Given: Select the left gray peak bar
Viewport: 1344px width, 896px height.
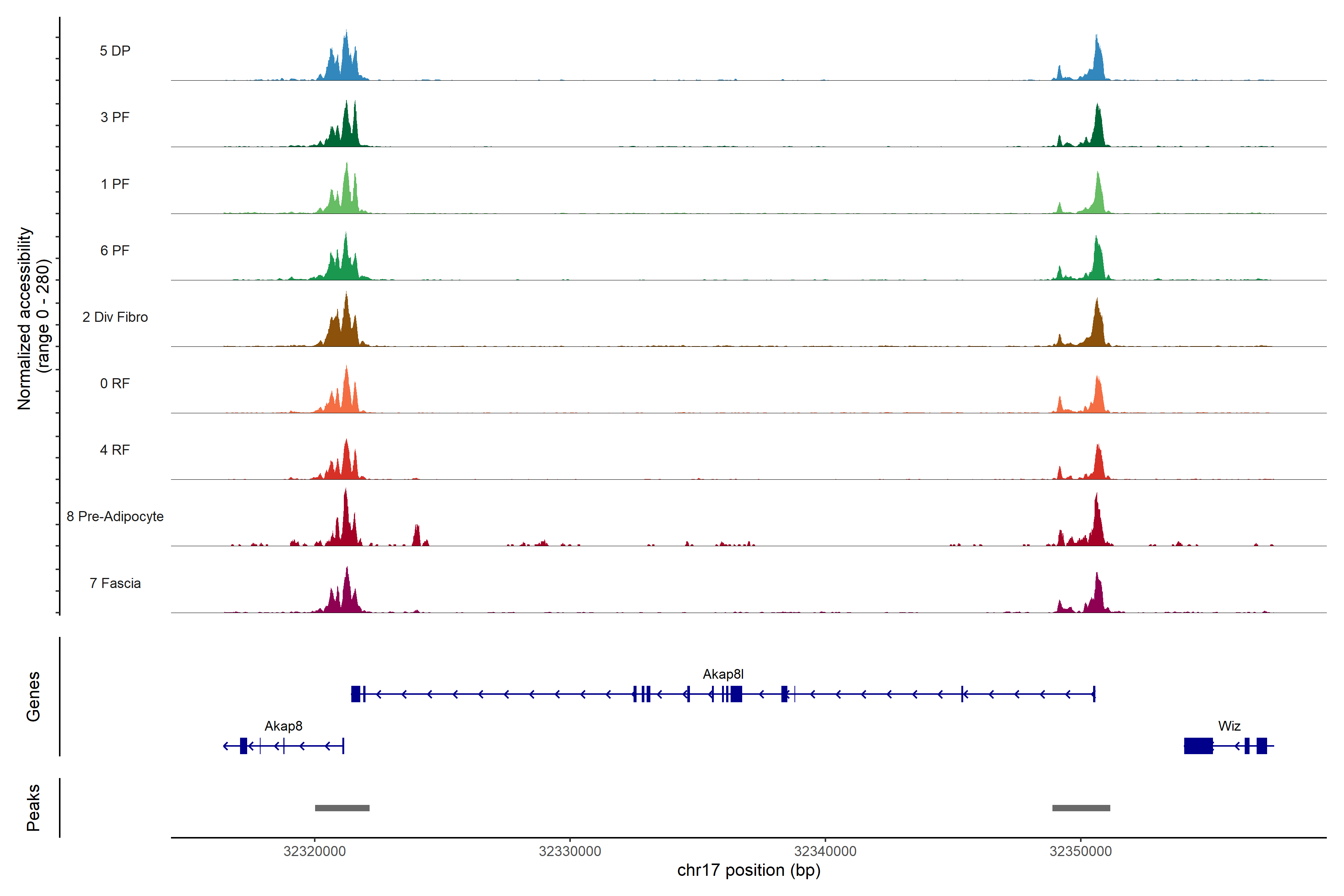Looking at the screenshot, I should pyautogui.click(x=342, y=808).
